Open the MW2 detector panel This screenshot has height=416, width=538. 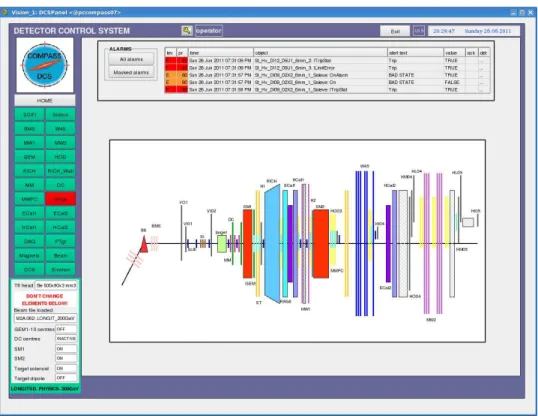pos(60,143)
